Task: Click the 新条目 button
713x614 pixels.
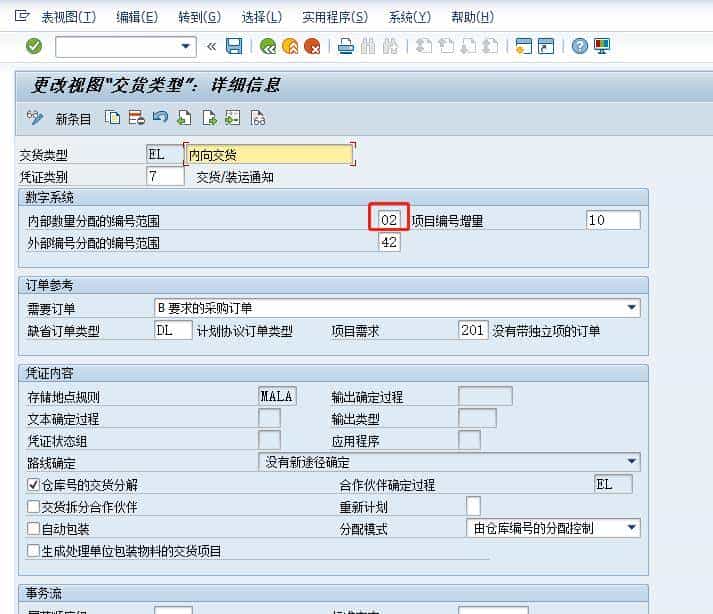Action: (73, 119)
